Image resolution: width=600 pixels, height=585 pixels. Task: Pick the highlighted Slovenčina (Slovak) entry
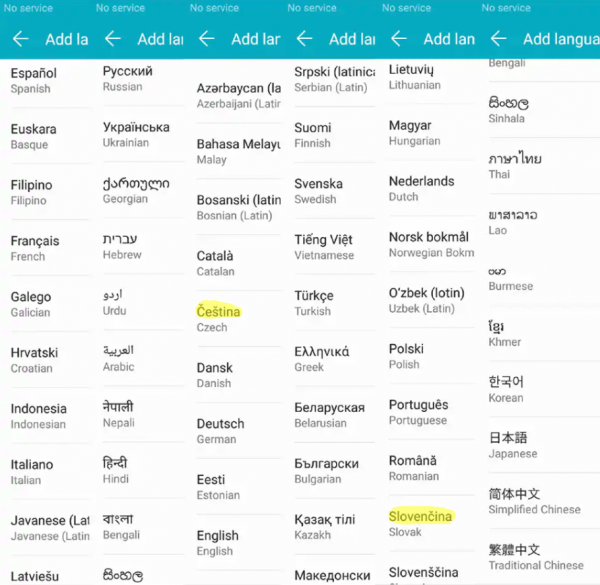coord(420,524)
